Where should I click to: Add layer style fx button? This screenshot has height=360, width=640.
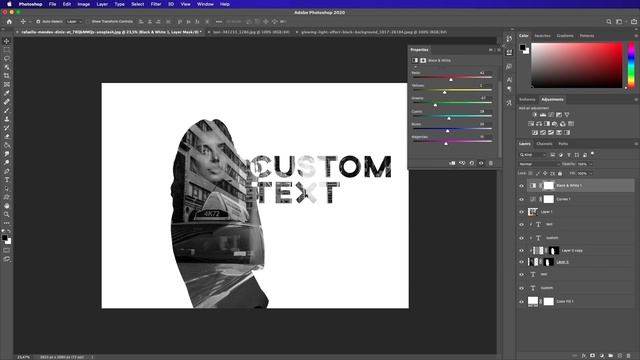[x=584, y=356]
